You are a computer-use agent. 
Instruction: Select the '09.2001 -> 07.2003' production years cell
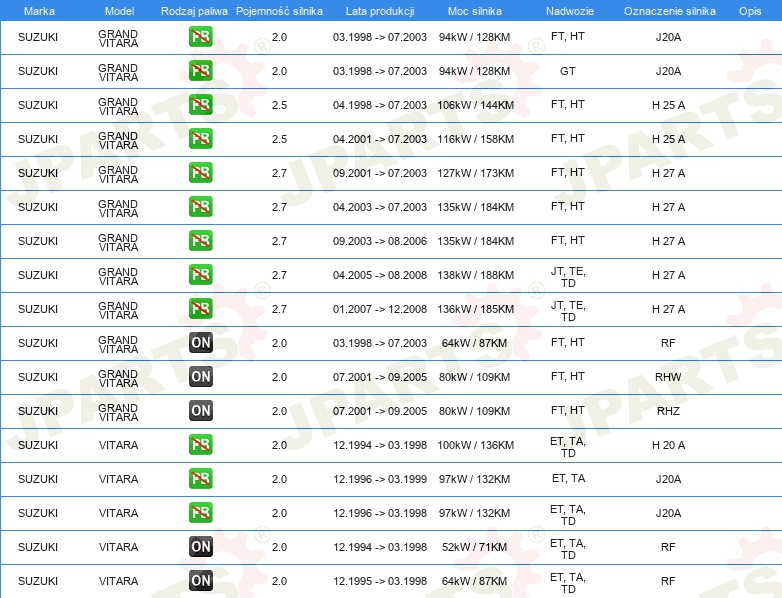click(380, 173)
